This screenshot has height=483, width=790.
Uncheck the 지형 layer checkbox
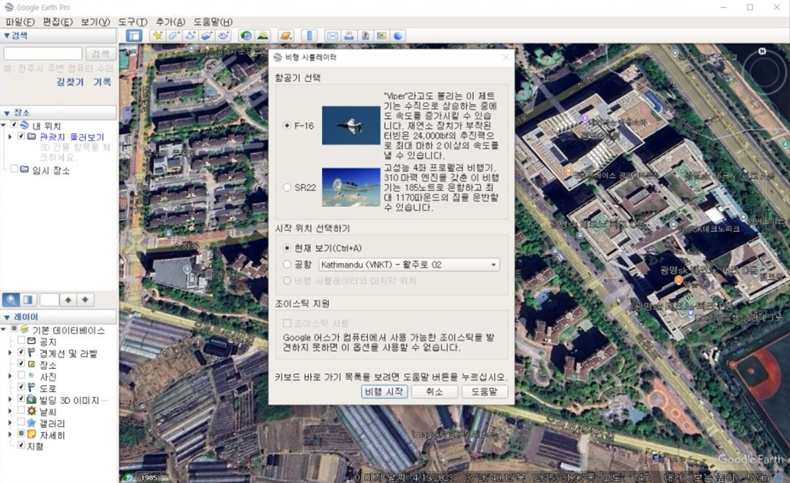coord(21,445)
